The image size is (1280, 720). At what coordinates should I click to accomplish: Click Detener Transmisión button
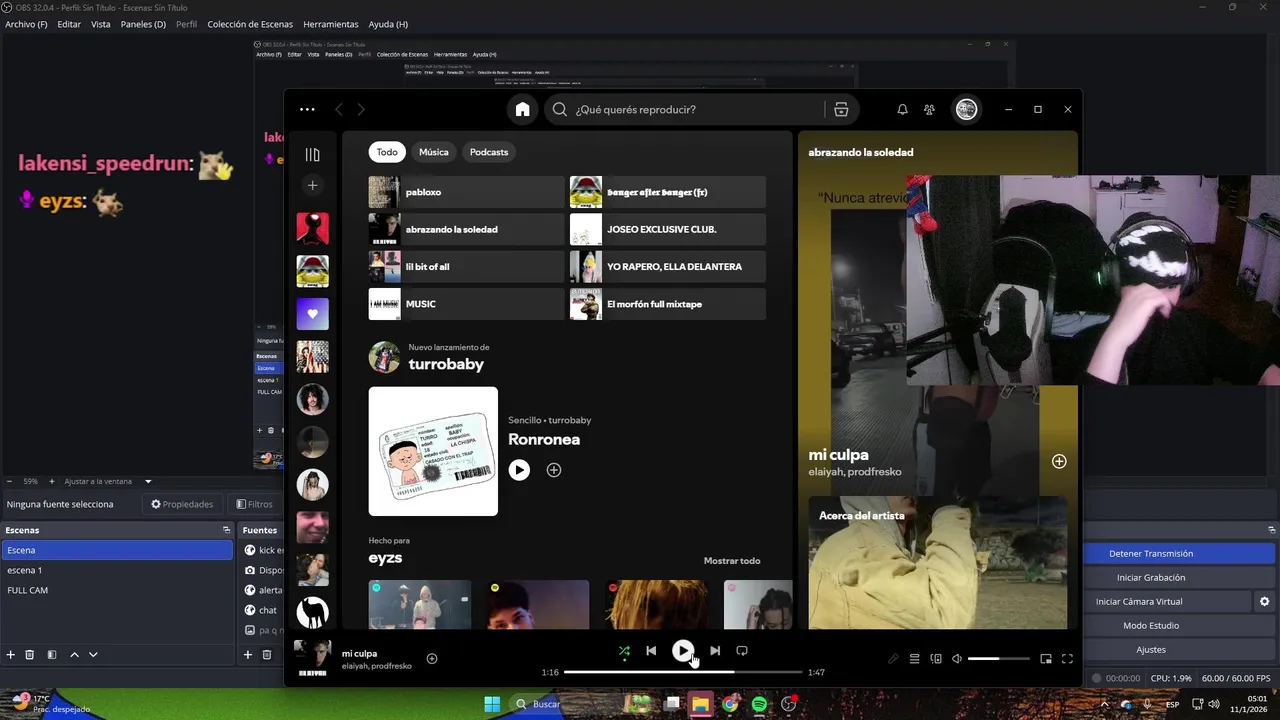click(1151, 553)
